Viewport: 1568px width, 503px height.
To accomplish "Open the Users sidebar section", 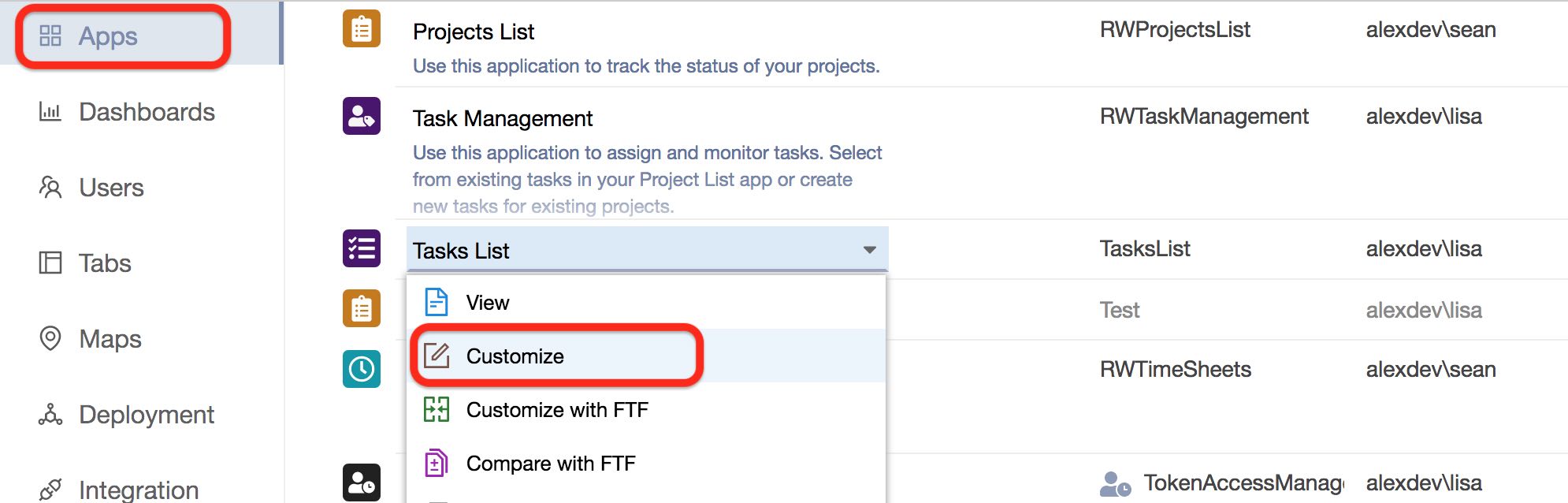I will pos(111,188).
